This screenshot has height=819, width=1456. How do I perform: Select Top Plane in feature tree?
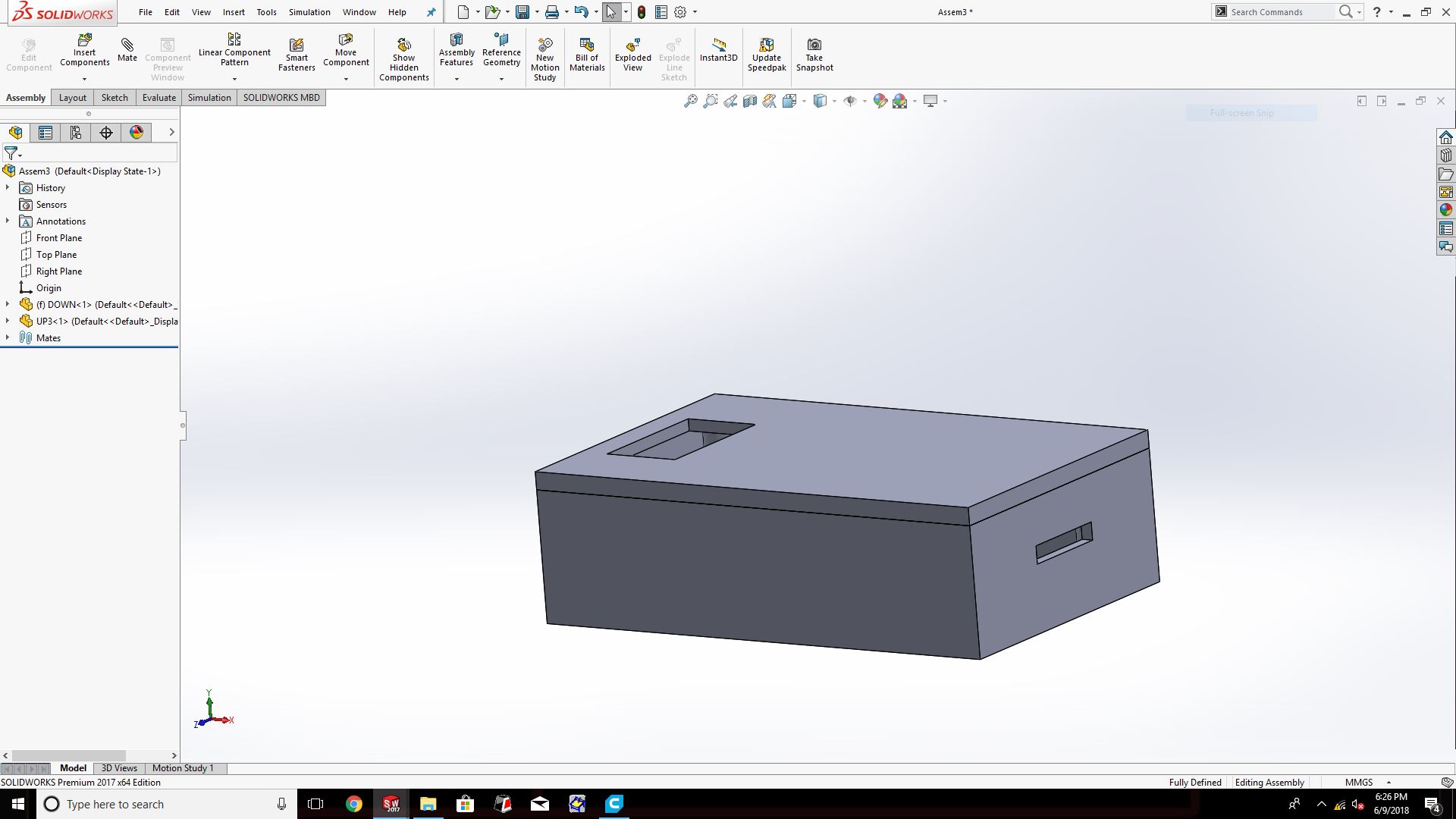(x=56, y=255)
